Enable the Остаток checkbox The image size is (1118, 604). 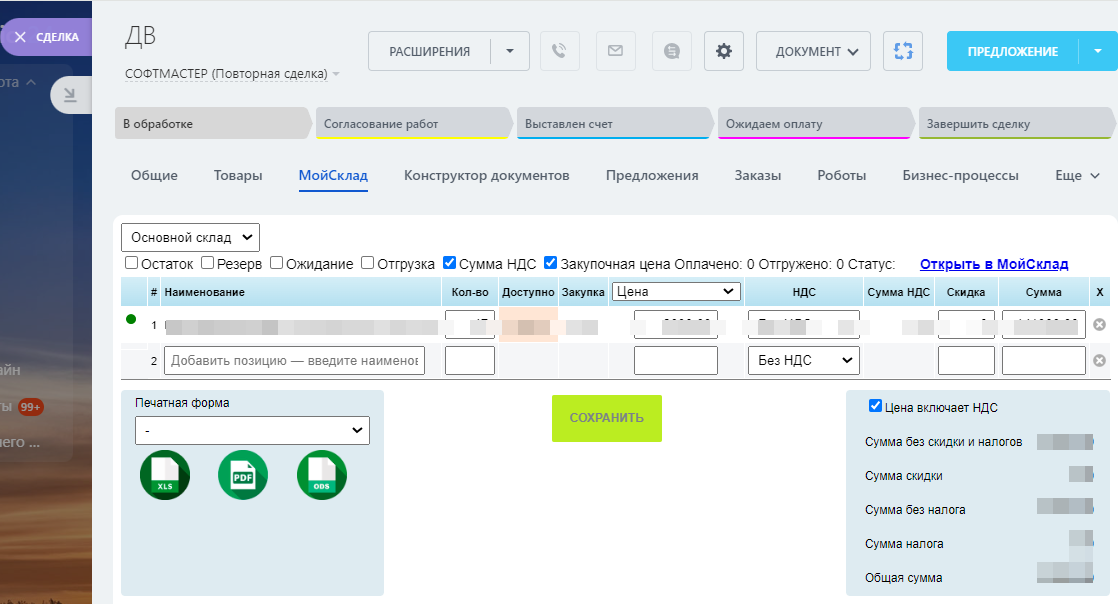(132, 264)
